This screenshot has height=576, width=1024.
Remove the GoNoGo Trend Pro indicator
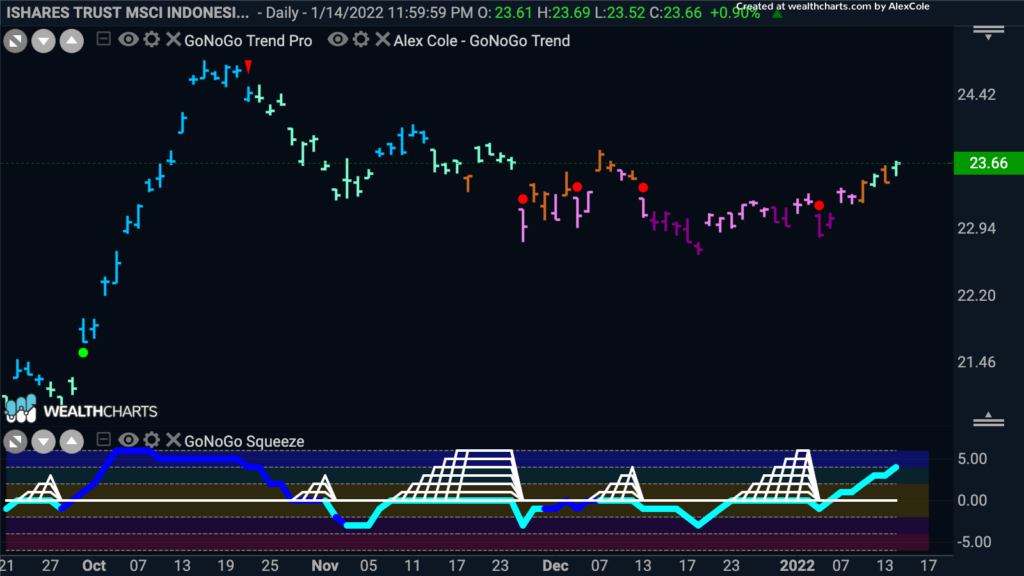click(173, 40)
